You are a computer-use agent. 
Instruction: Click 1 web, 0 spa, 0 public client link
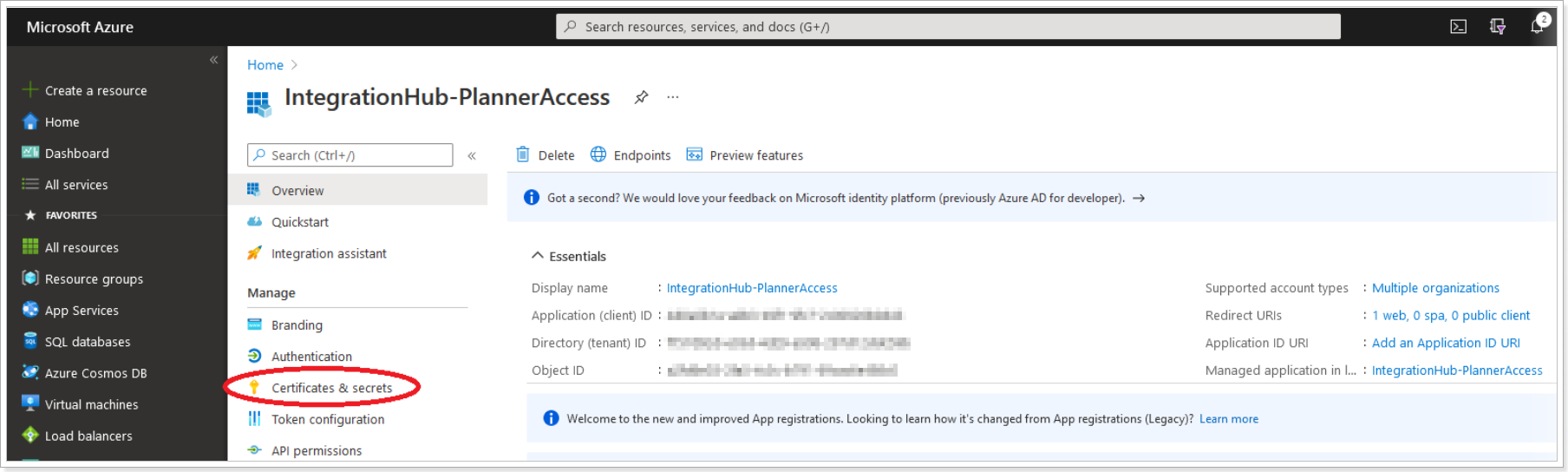(x=1451, y=316)
